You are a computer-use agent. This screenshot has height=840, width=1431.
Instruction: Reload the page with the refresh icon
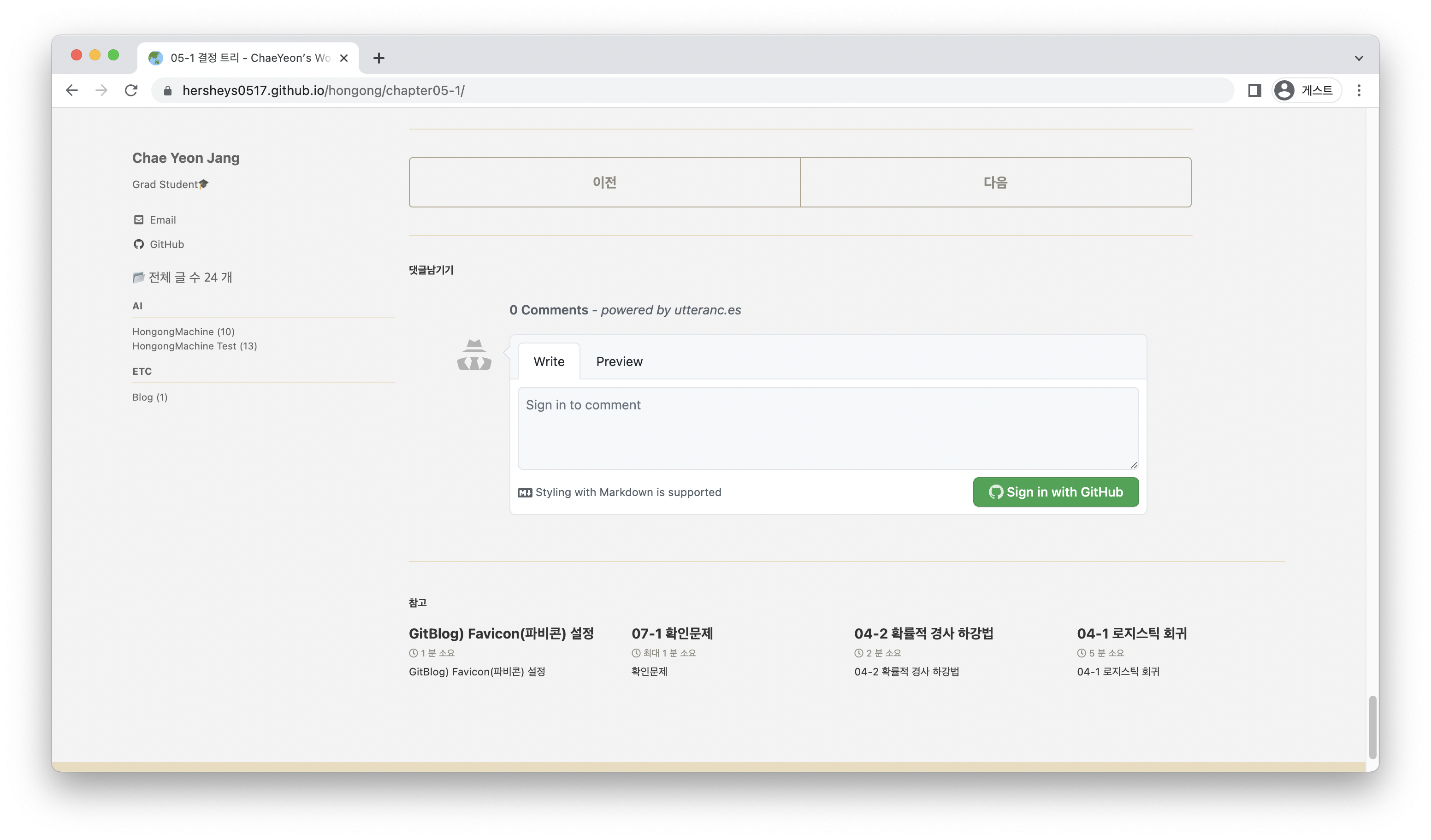click(x=131, y=90)
